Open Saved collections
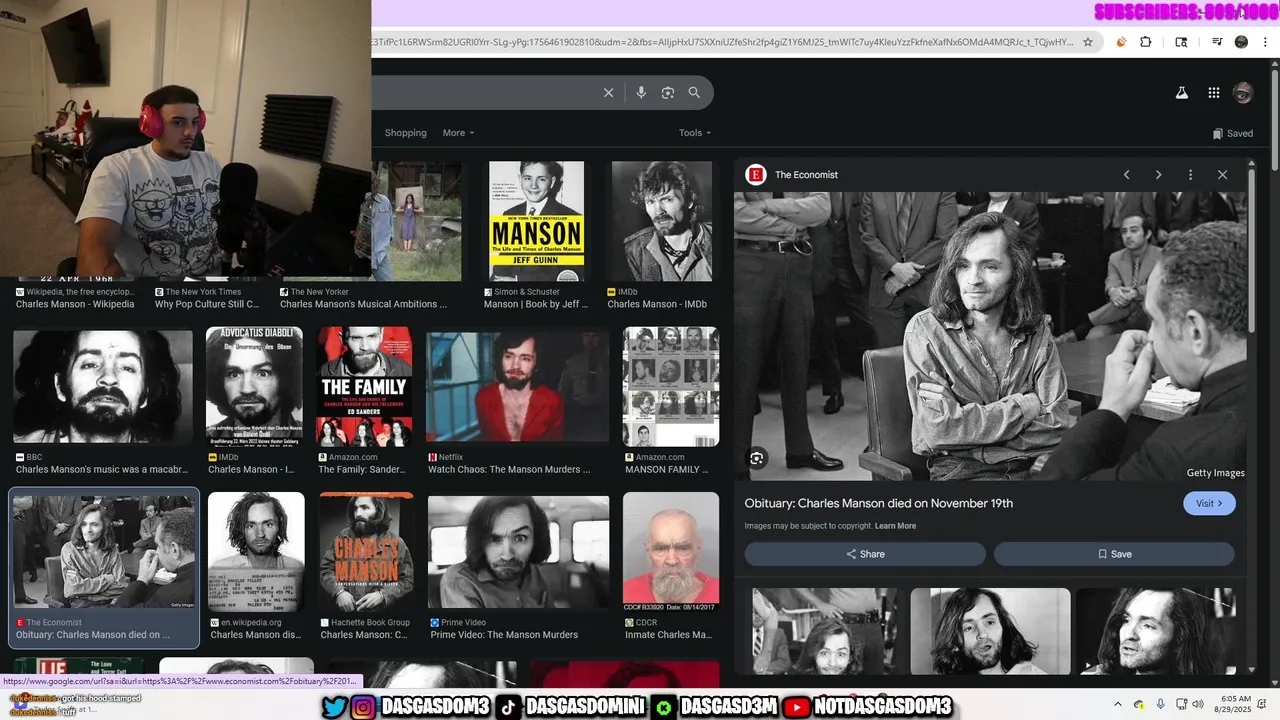Viewport: 1280px width, 720px height. (1232, 133)
